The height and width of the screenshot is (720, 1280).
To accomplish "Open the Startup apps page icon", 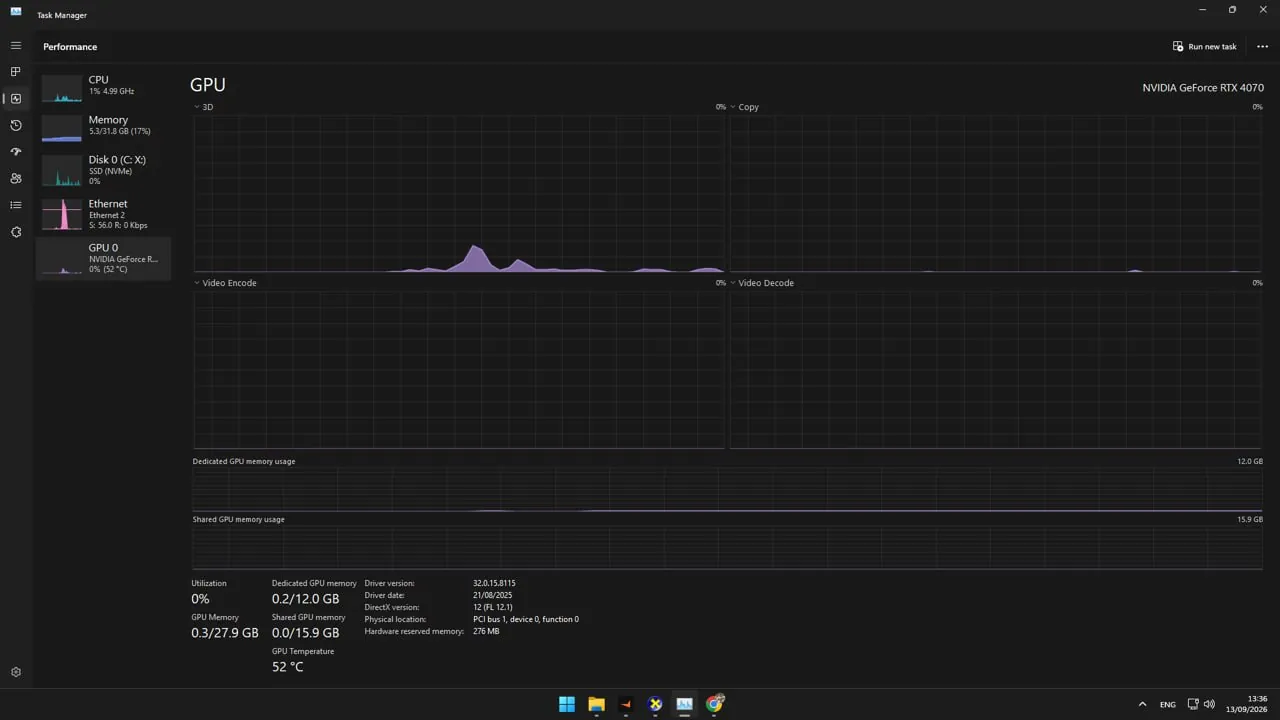I will click(16, 152).
